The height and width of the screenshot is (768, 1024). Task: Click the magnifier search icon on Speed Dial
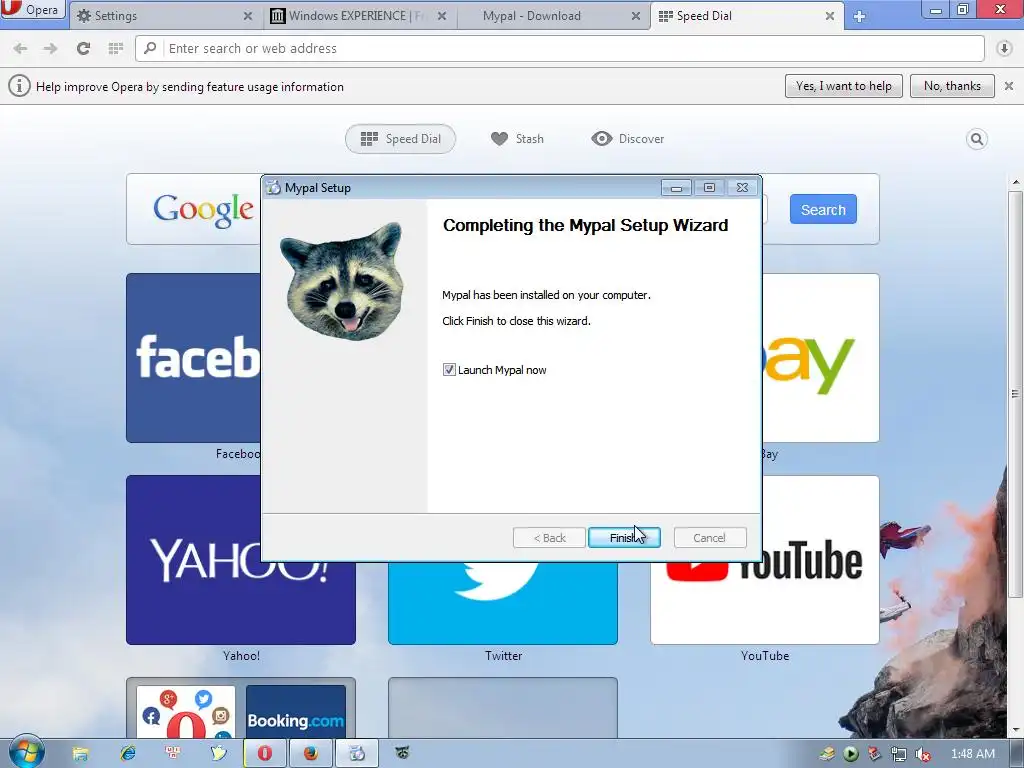point(976,138)
